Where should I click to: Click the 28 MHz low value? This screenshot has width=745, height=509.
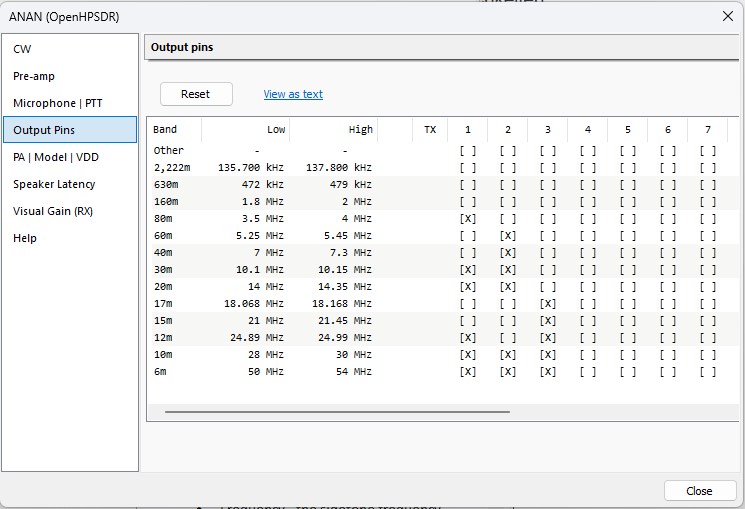click(x=266, y=355)
